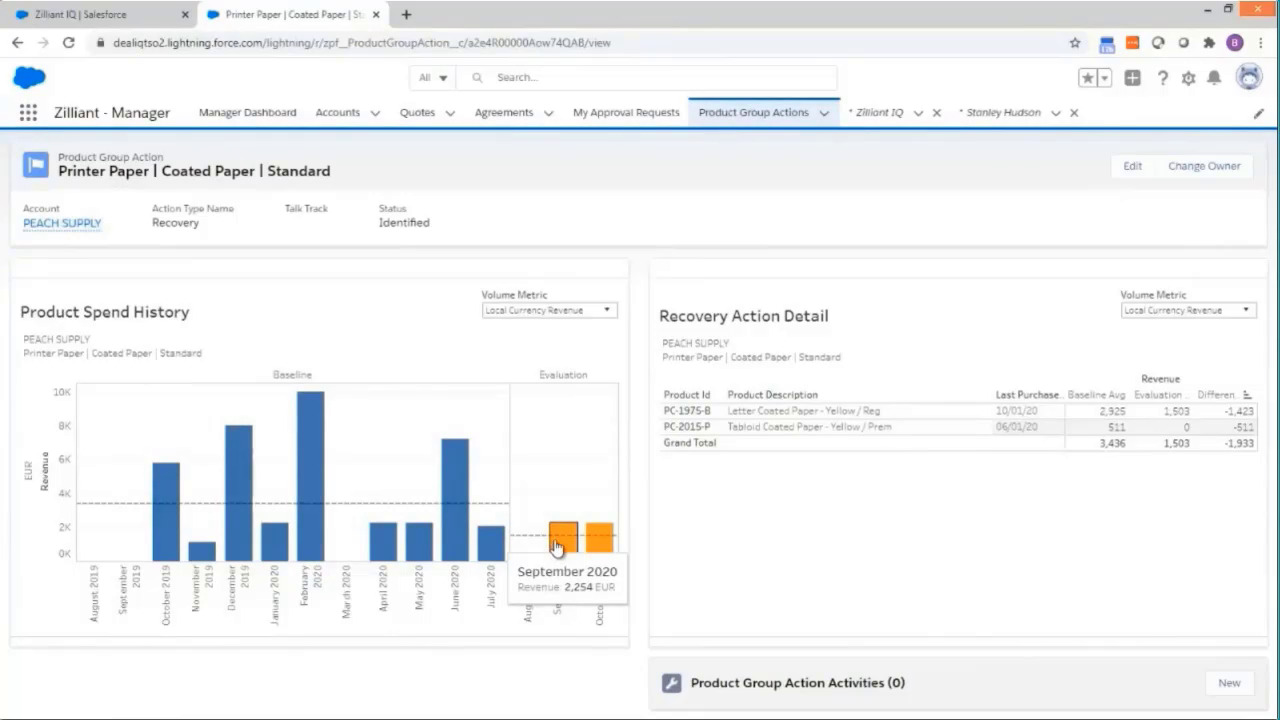The width and height of the screenshot is (1280, 720).
Task: Open the user profile avatar
Action: pos(1249,77)
